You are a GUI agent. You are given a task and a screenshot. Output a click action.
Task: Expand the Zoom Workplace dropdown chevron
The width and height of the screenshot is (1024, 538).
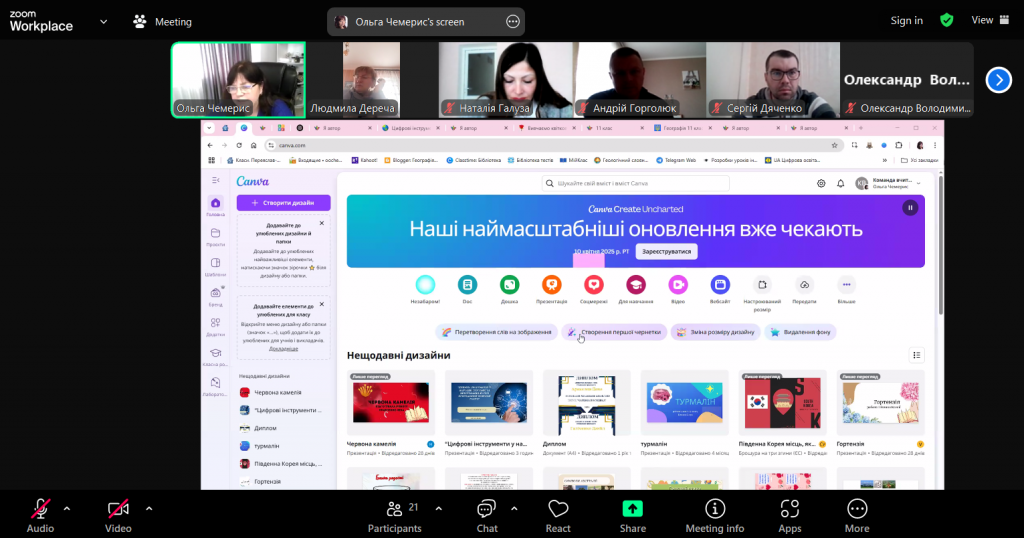point(103,22)
